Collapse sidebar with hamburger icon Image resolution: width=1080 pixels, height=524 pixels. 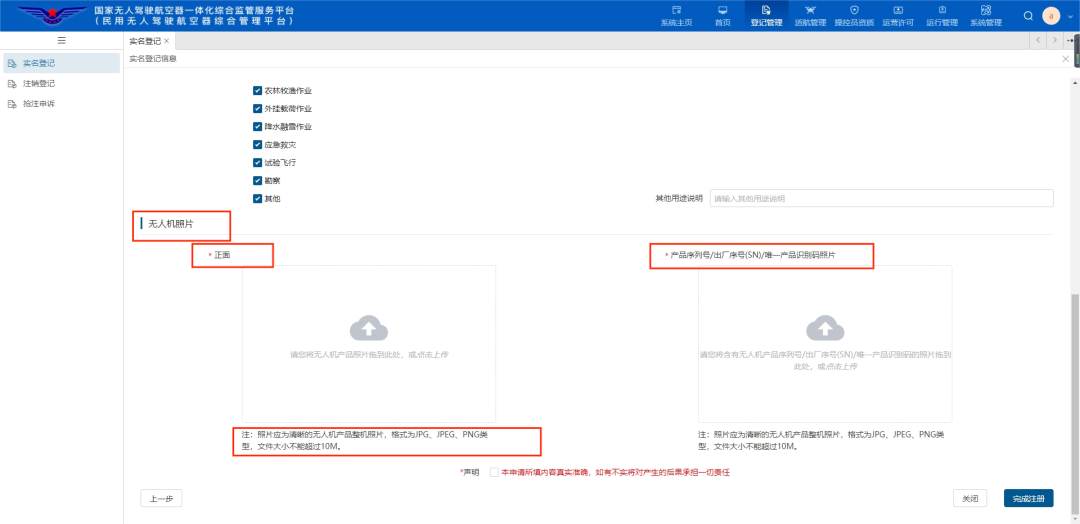[x=61, y=41]
